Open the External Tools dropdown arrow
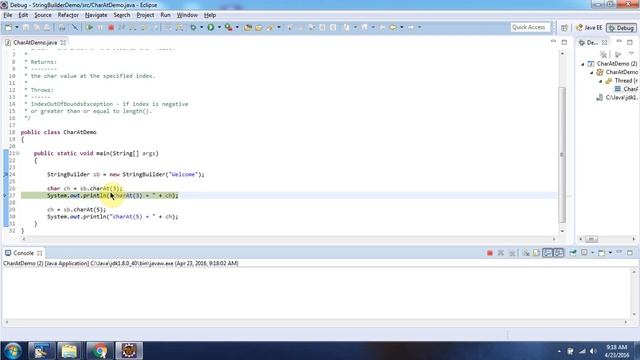 237,27
